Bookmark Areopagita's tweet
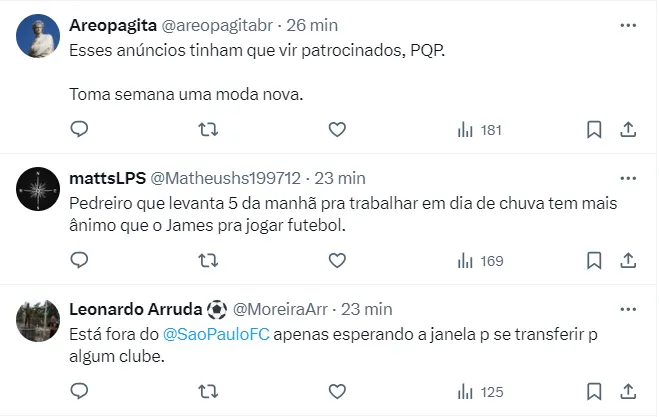 point(593,129)
